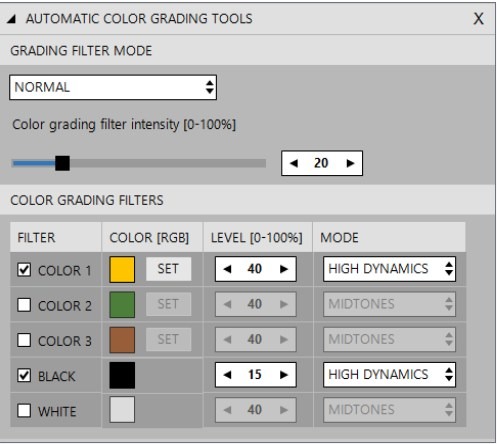This screenshot has width=497, height=444.
Task: Open the NORMAL grading filter mode dropdown
Action: (113, 87)
